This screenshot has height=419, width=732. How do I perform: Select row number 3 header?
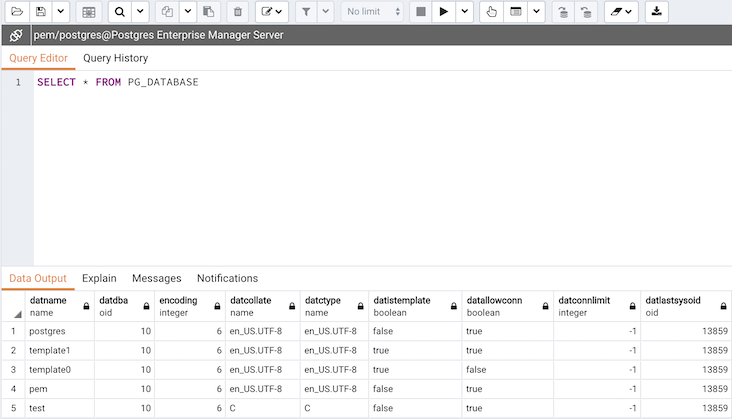[13, 370]
